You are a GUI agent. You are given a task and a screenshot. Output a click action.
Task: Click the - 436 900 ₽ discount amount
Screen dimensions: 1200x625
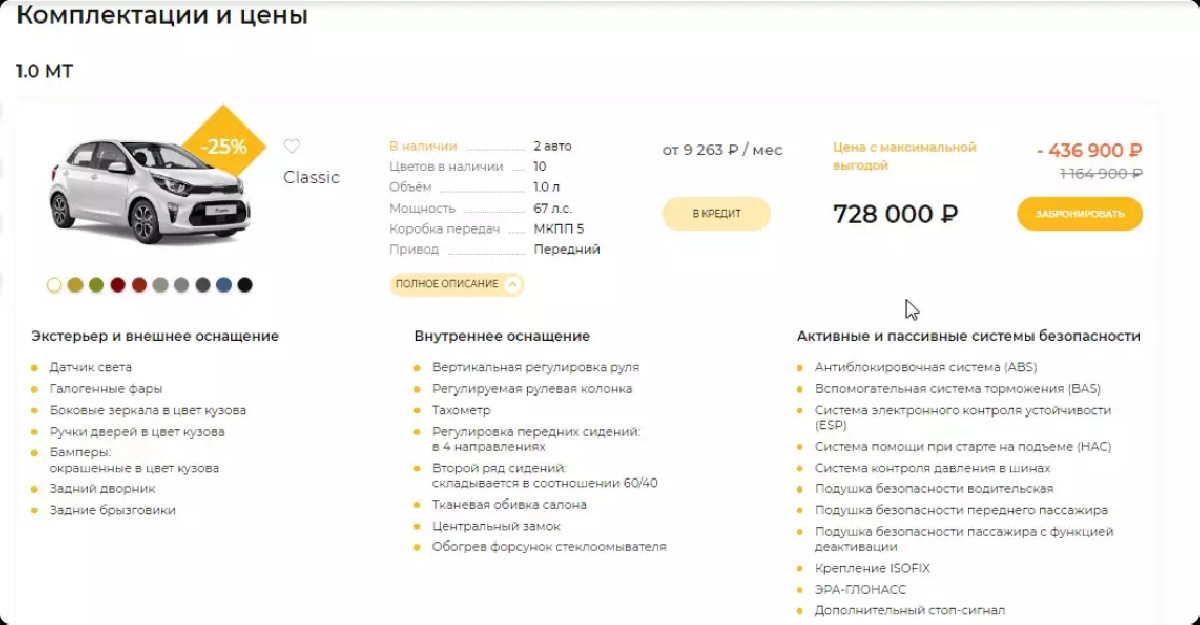tap(1090, 150)
